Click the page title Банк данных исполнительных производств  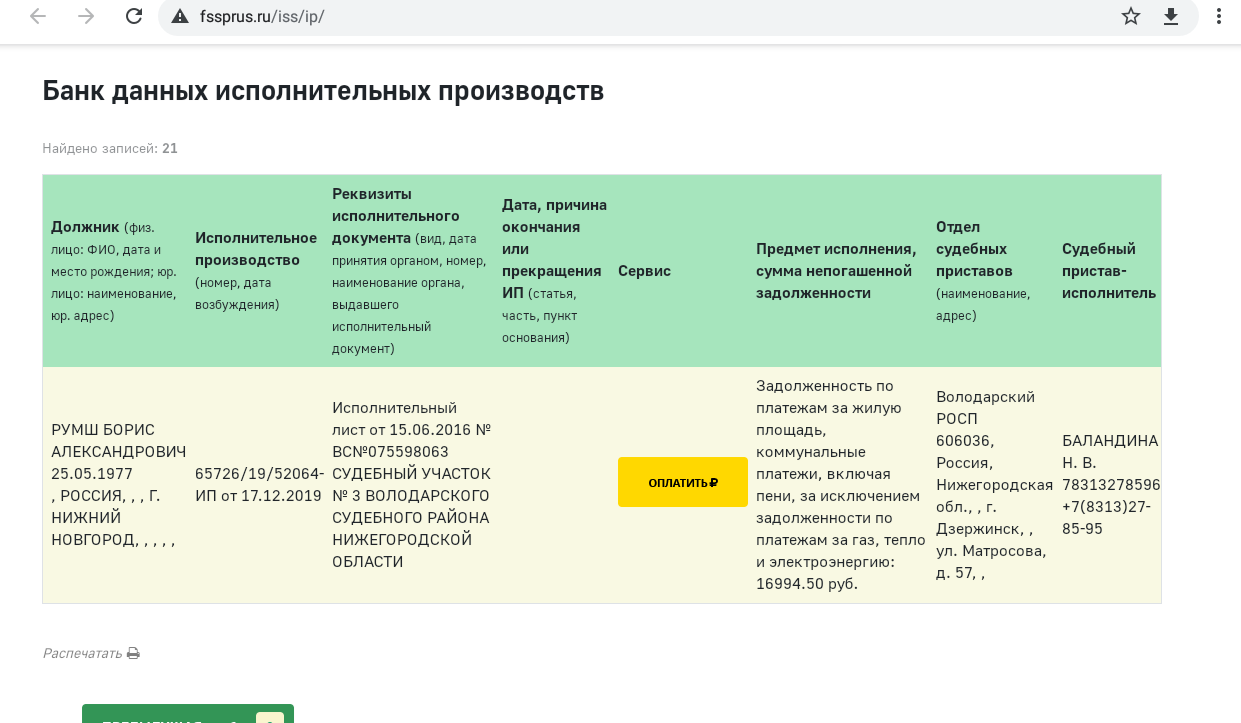(x=322, y=90)
